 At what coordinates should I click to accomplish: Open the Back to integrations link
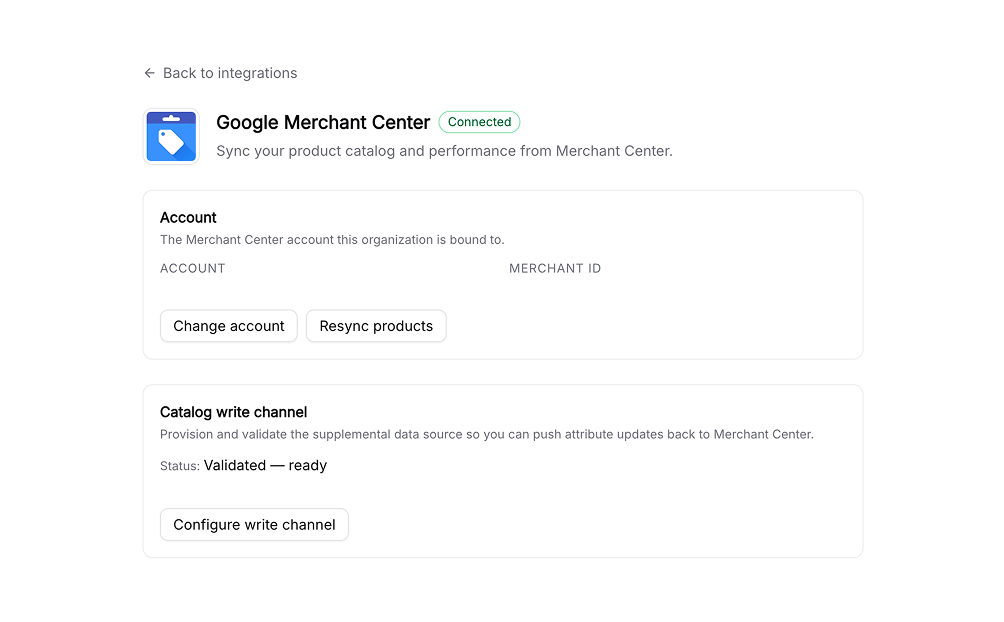click(221, 73)
